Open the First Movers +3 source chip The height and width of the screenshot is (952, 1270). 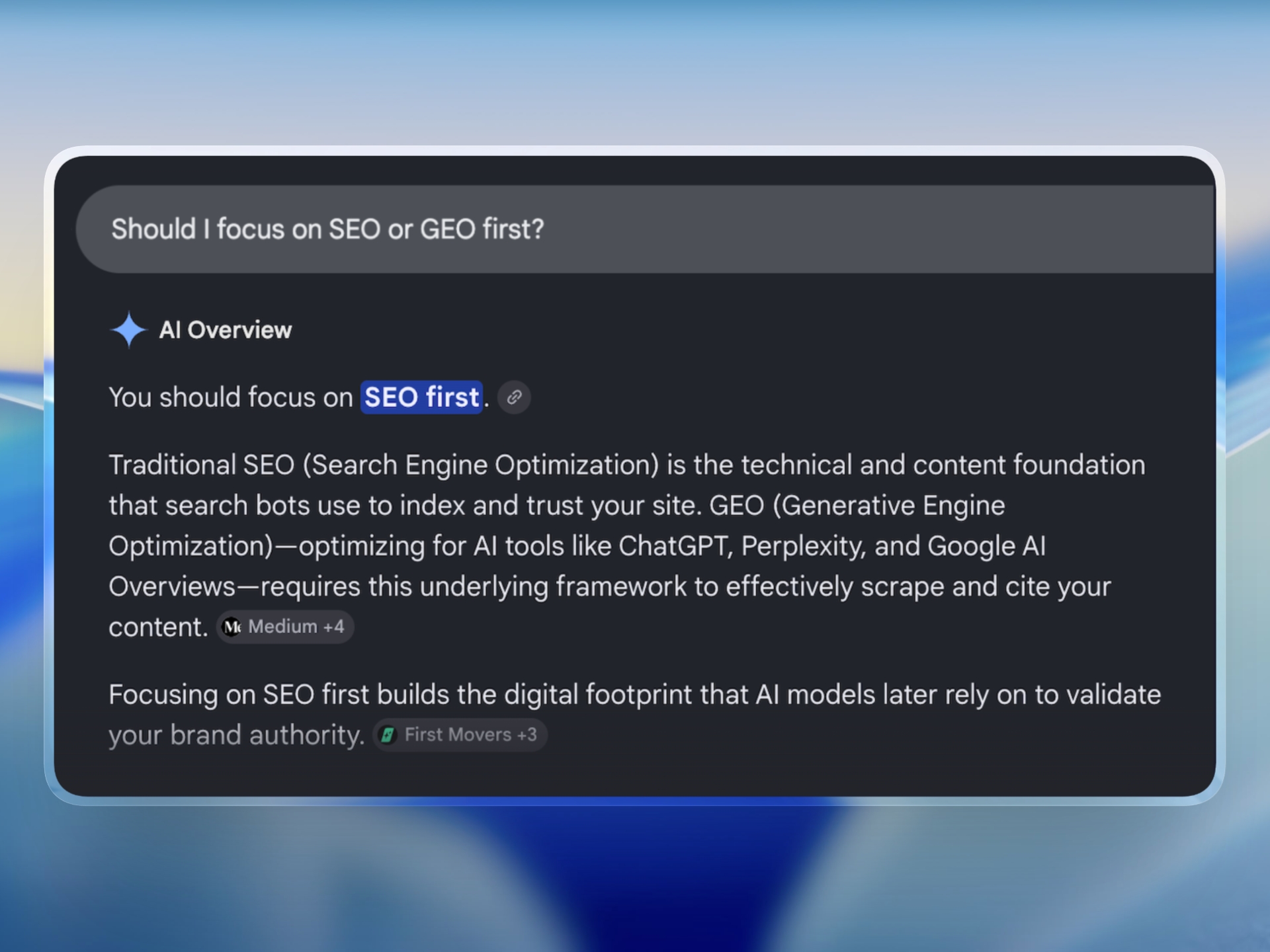[x=460, y=734]
